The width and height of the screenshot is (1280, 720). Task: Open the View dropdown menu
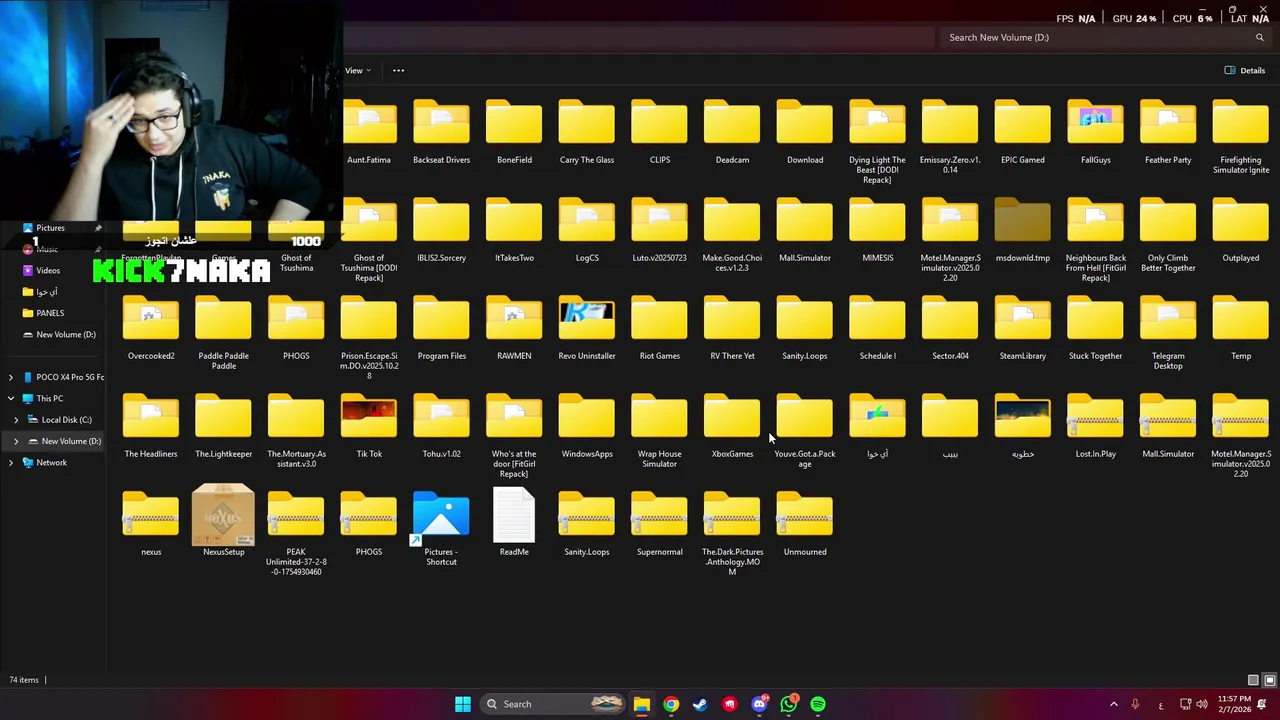pyautogui.click(x=358, y=70)
